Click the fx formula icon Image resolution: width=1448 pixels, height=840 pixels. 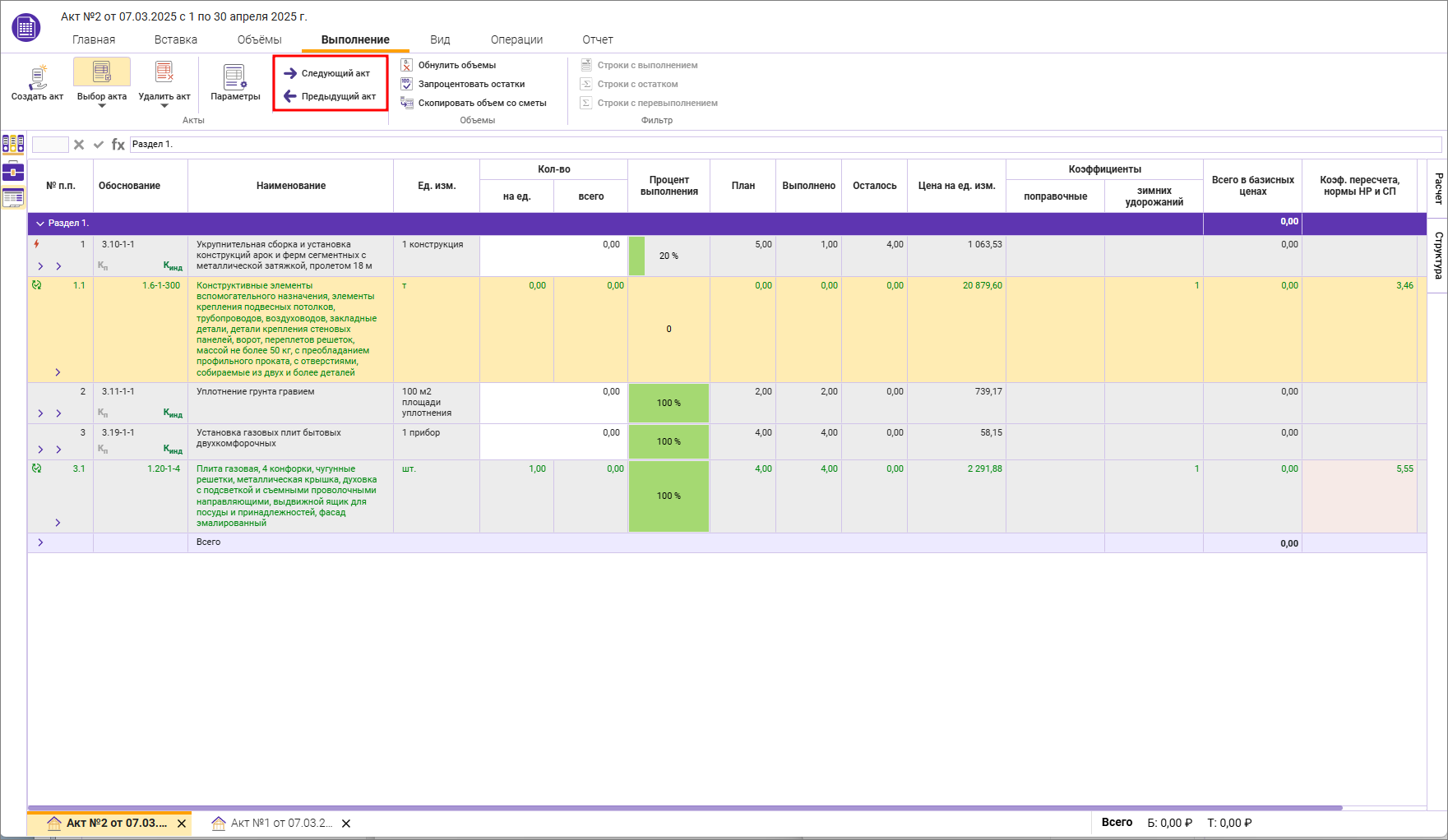click(x=118, y=145)
